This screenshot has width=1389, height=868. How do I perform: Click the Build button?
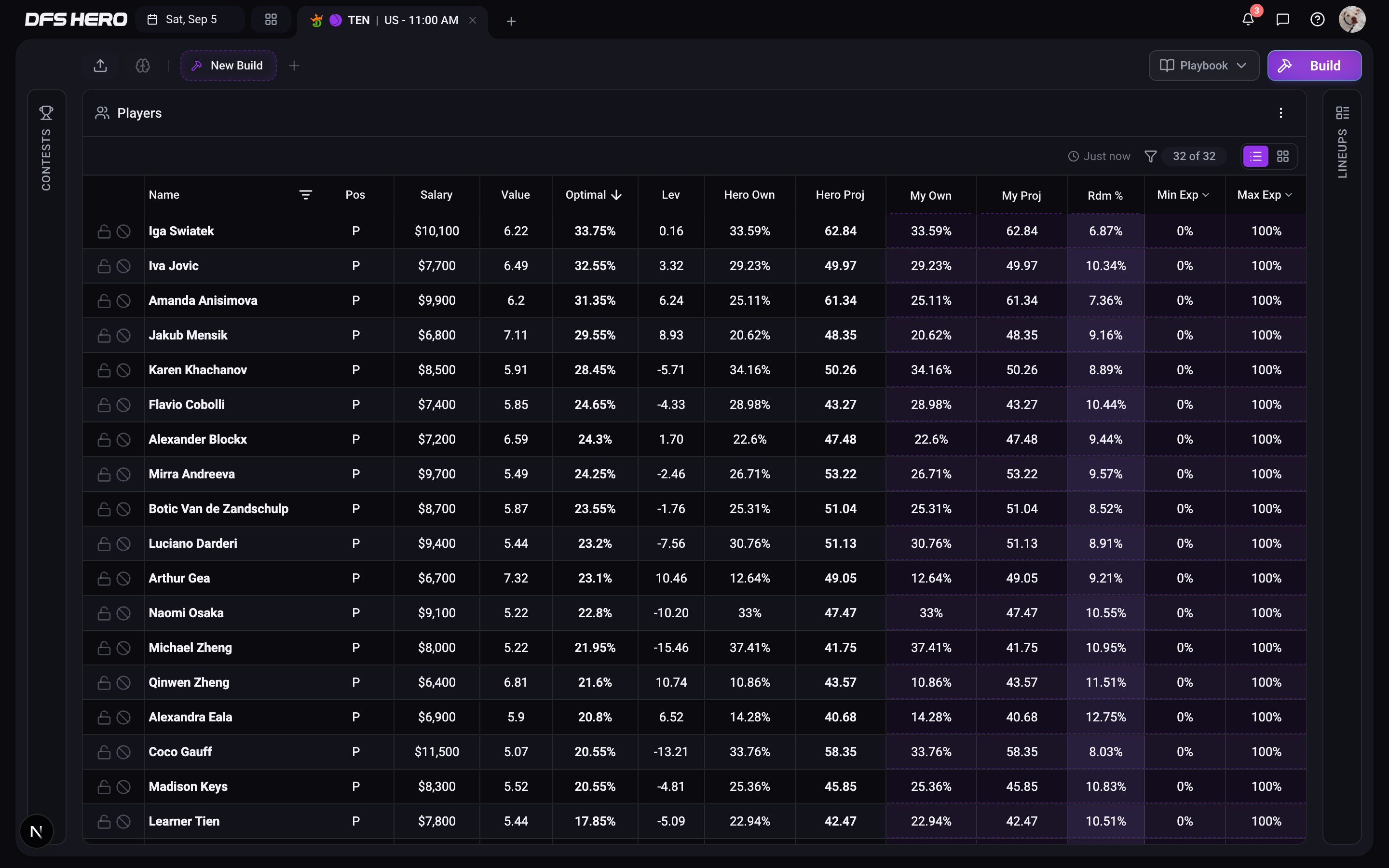tap(1314, 66)
